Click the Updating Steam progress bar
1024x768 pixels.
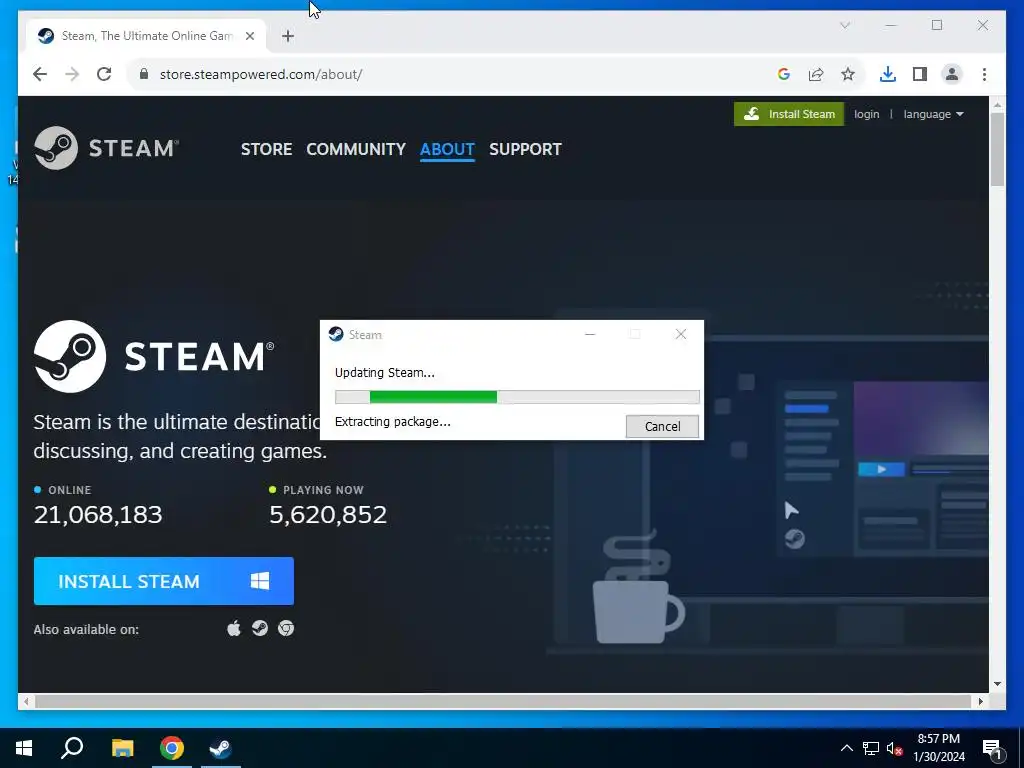pos(517,397)
